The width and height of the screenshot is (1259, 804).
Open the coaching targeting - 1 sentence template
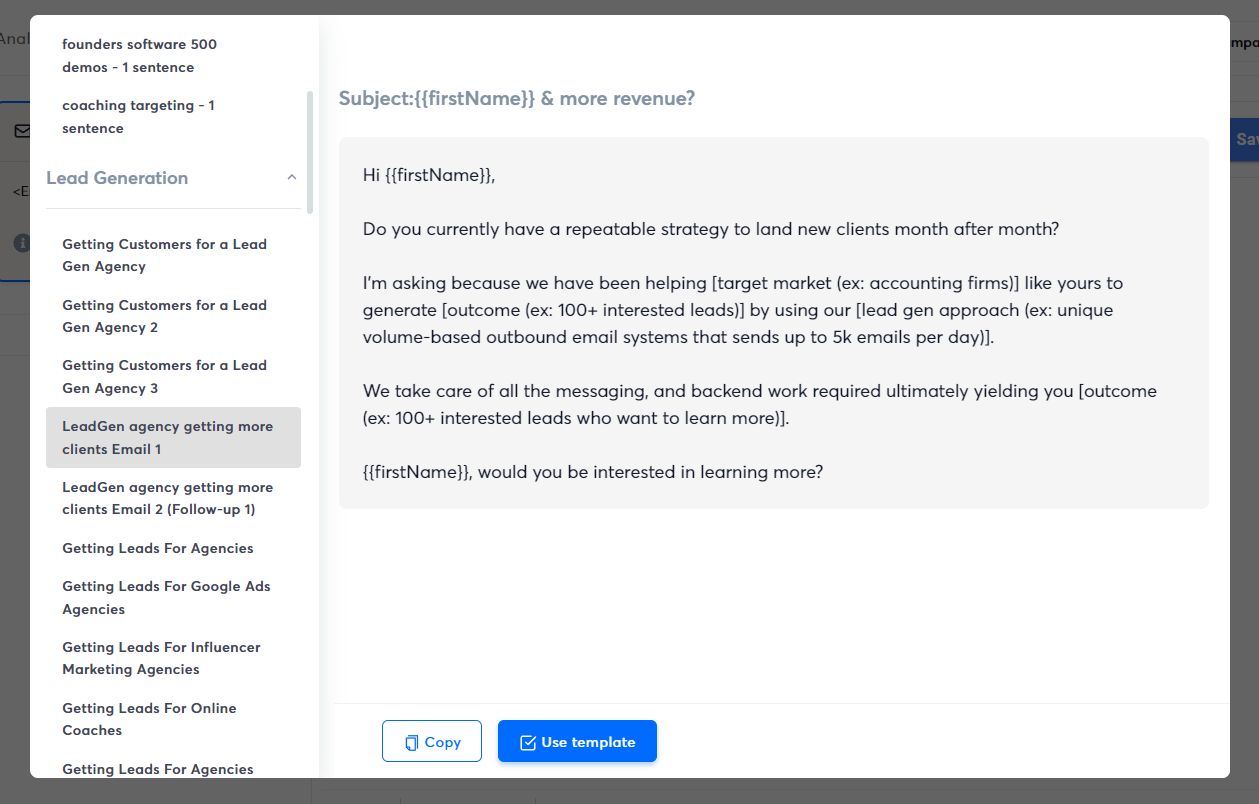[x=138, y=116]
